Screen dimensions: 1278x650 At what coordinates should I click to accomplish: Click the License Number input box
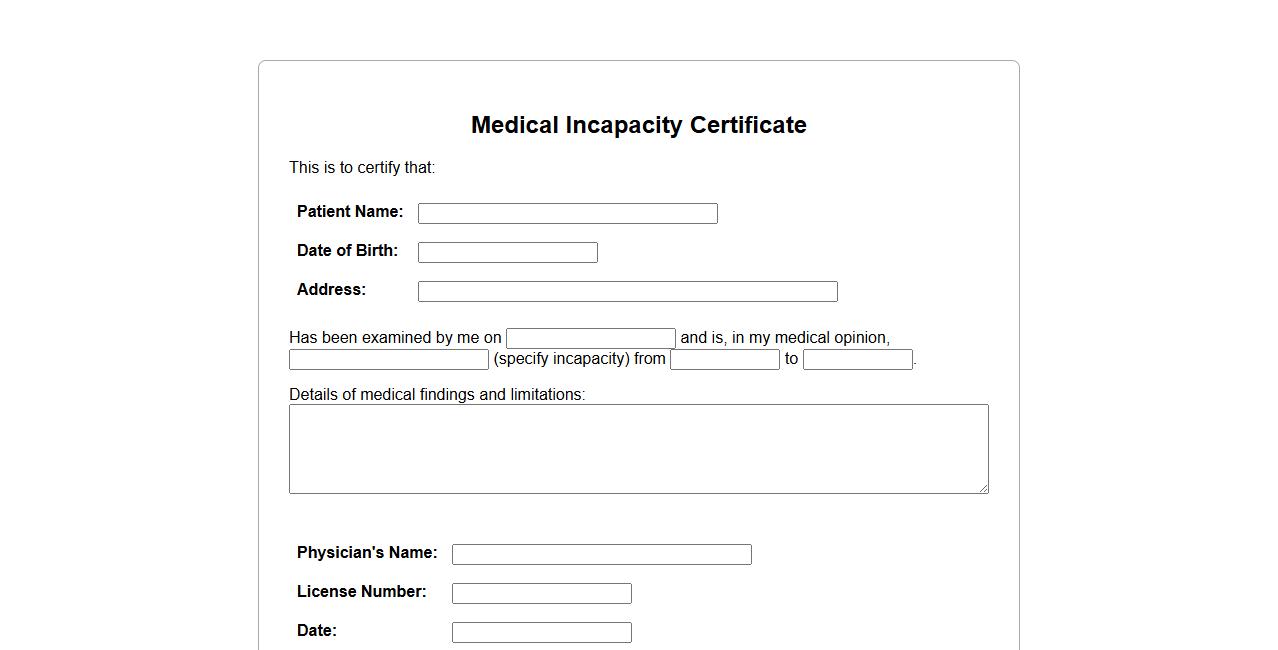541,593
